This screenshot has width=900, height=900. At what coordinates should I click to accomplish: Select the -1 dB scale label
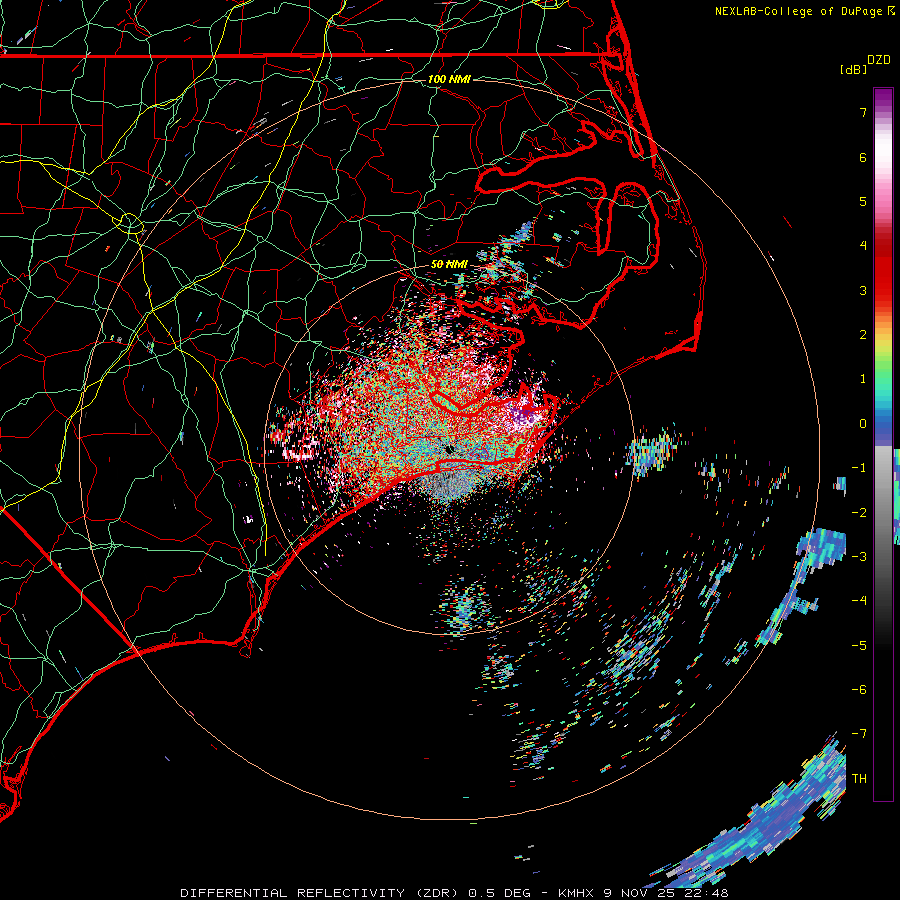tap(859, 467)
